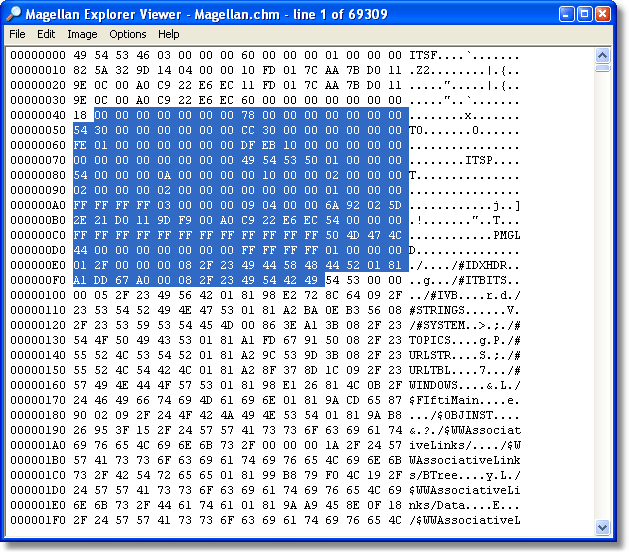Click ASCII text 'nks/Data' in row 000001E0
The height and width of the screenshot is (554, 629).
pos(437,505)
